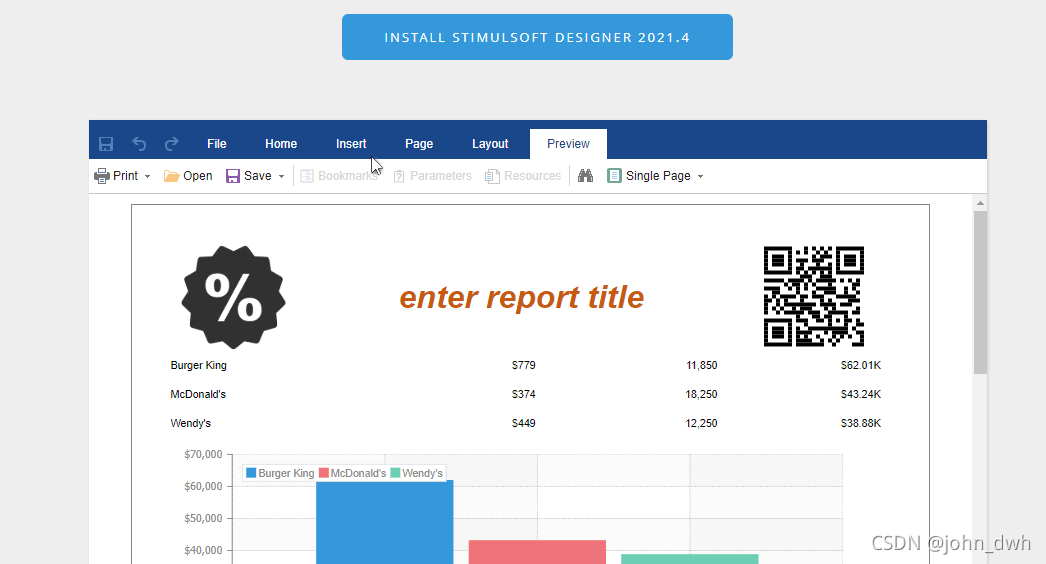Expand the Save dropdown arrow
Viewport: 1046px width, 564px height.
click(282, 176)
